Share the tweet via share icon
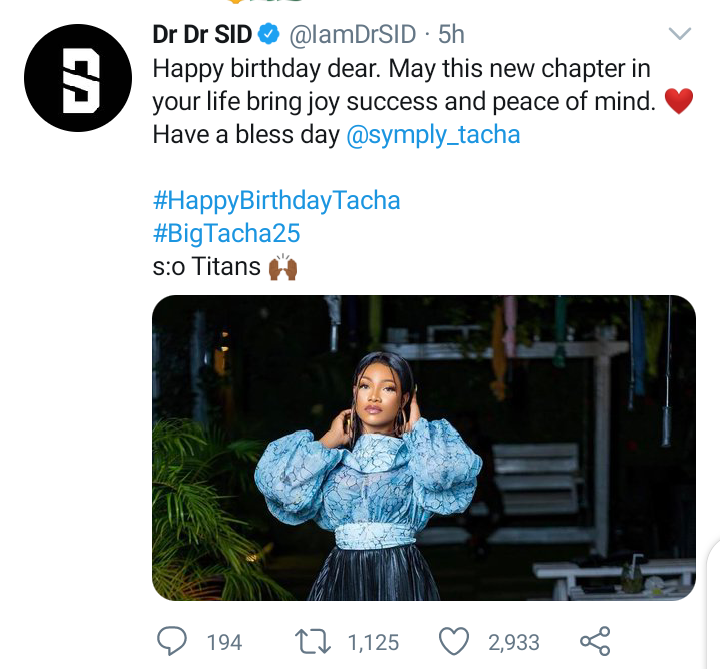 coord(595,641)
